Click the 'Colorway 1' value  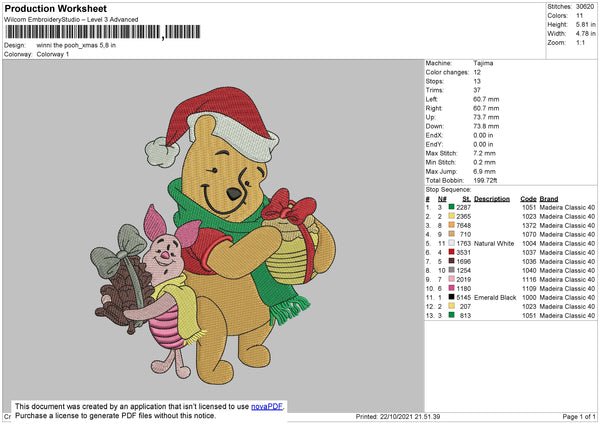point(53,54)
